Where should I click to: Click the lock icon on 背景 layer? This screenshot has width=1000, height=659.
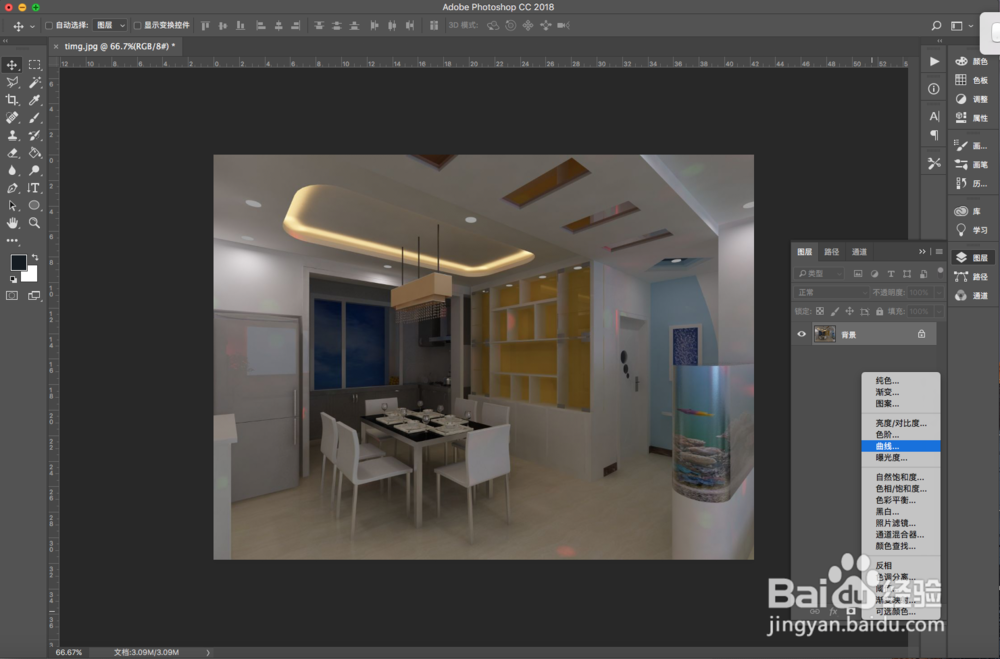click(922, 334)
